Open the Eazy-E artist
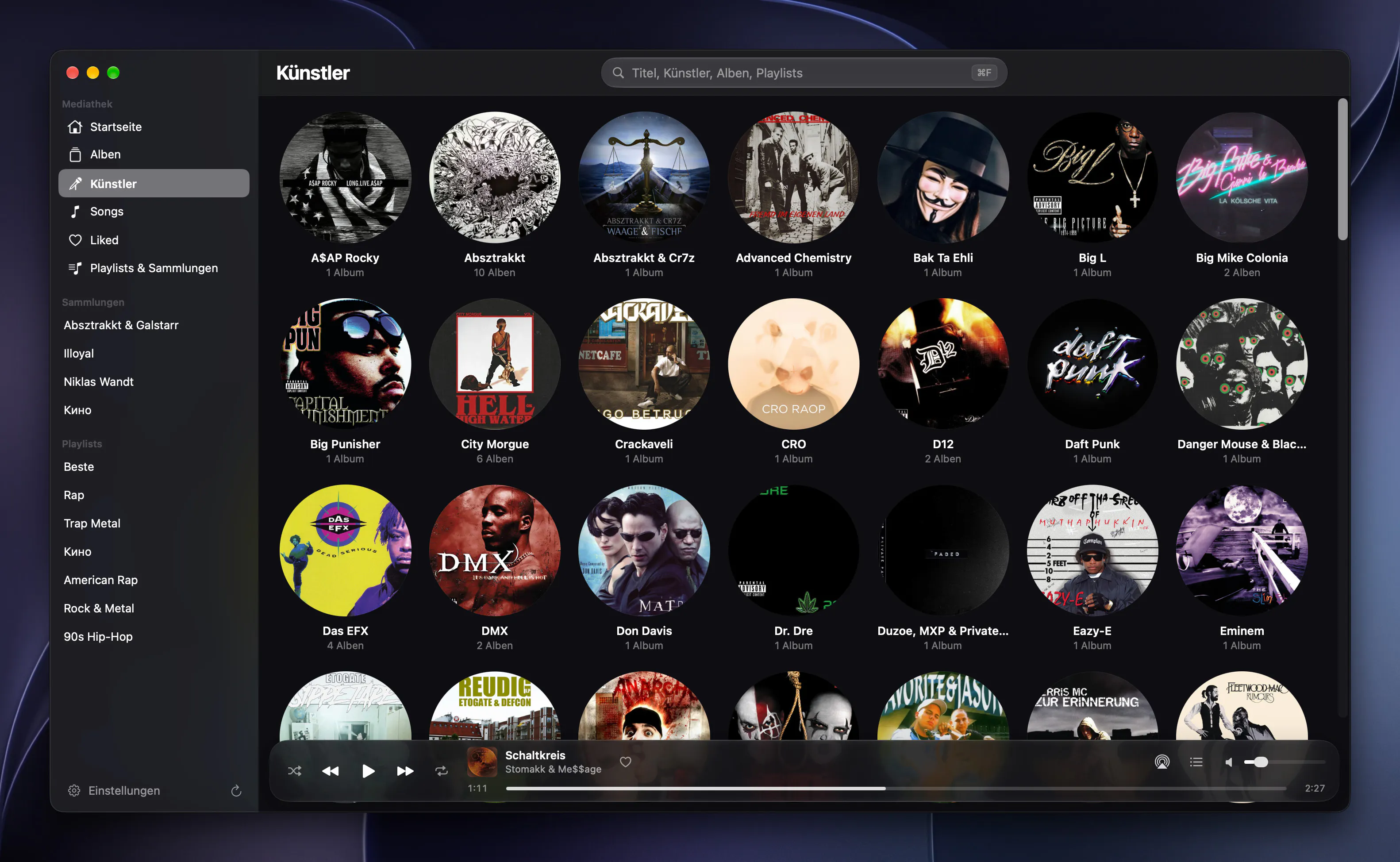1400x862 pixels. [x=1092, y=550]
